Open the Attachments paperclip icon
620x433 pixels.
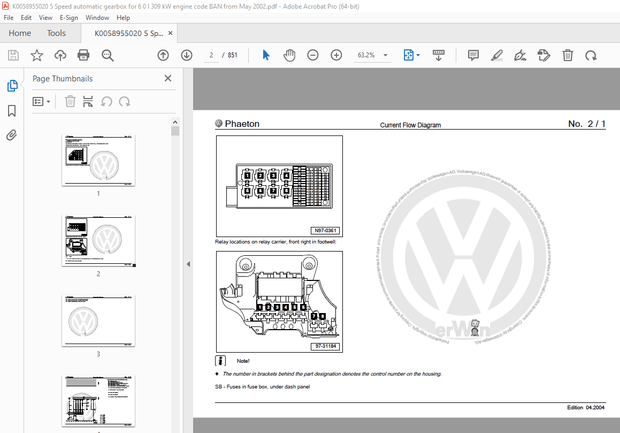tap(12, 135)
